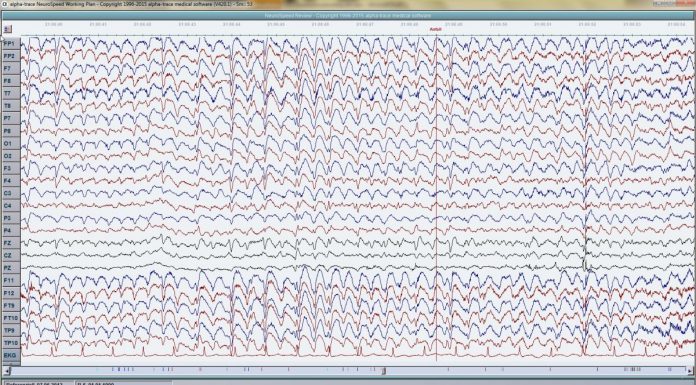This screenshot has width=696, height=385.
Task: Select the TP9 channel label
Action: pos(11,330)
